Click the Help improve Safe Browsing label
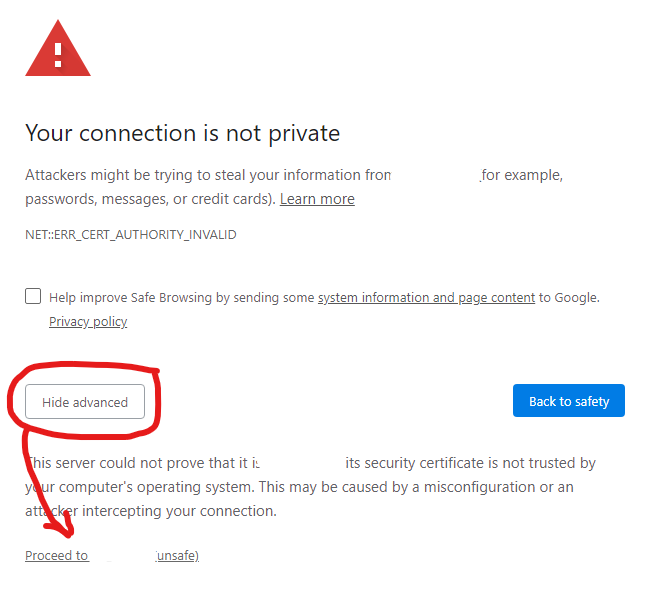The height and width of the screenshot is (612, 648). [x=182, y=297]
